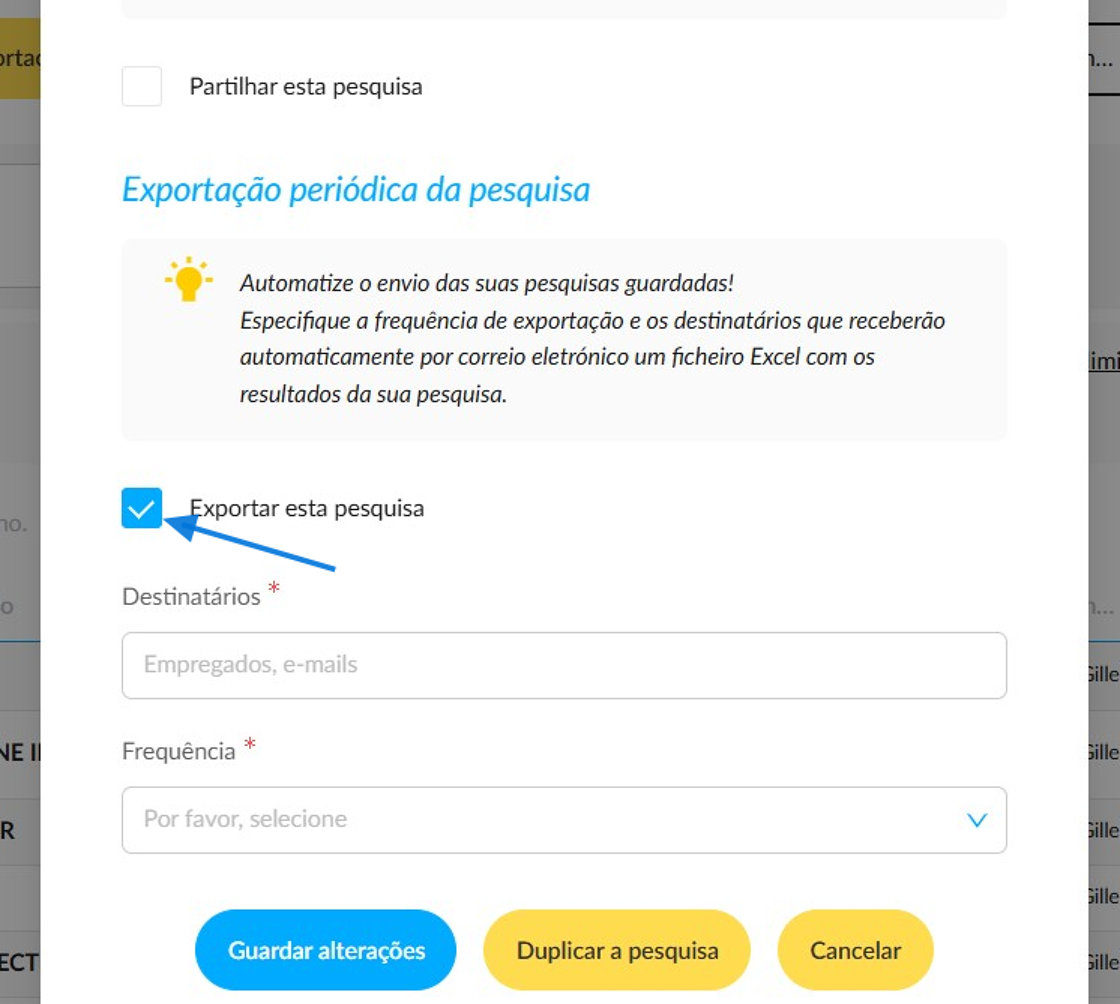Click the red asterisk beside Destinatários
Image resolution: width=1120 pixels, height=1004 pixels.
click(274, 588)
